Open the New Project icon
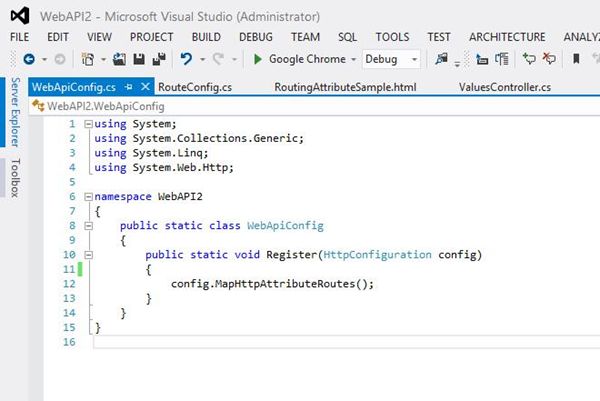Screen dimensions: 600x401 [x=88, y=59]
